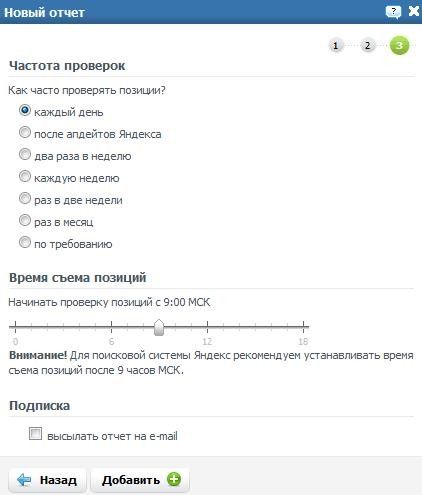
Task: Choose раз в две недели option
Action: (25, 198)
